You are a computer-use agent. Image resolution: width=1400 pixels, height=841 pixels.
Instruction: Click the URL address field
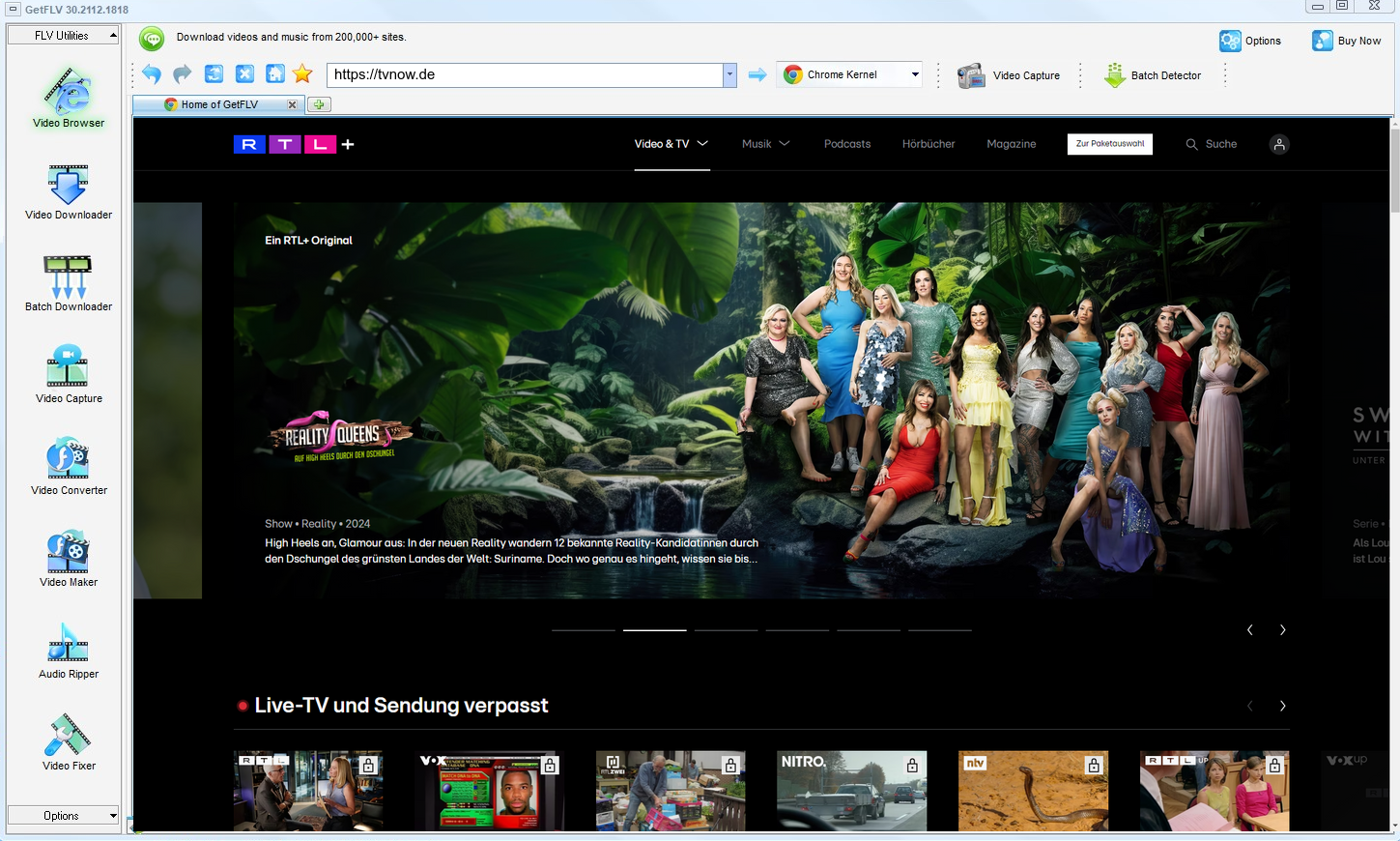click(x=526, y=74)
